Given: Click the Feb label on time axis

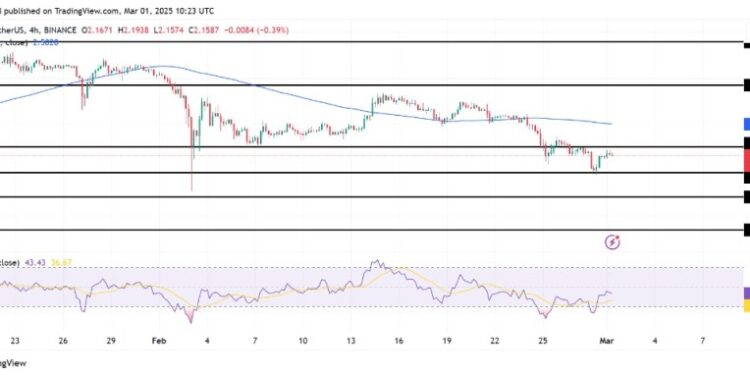Looking at the screenshot, I should tap(158, 341).
